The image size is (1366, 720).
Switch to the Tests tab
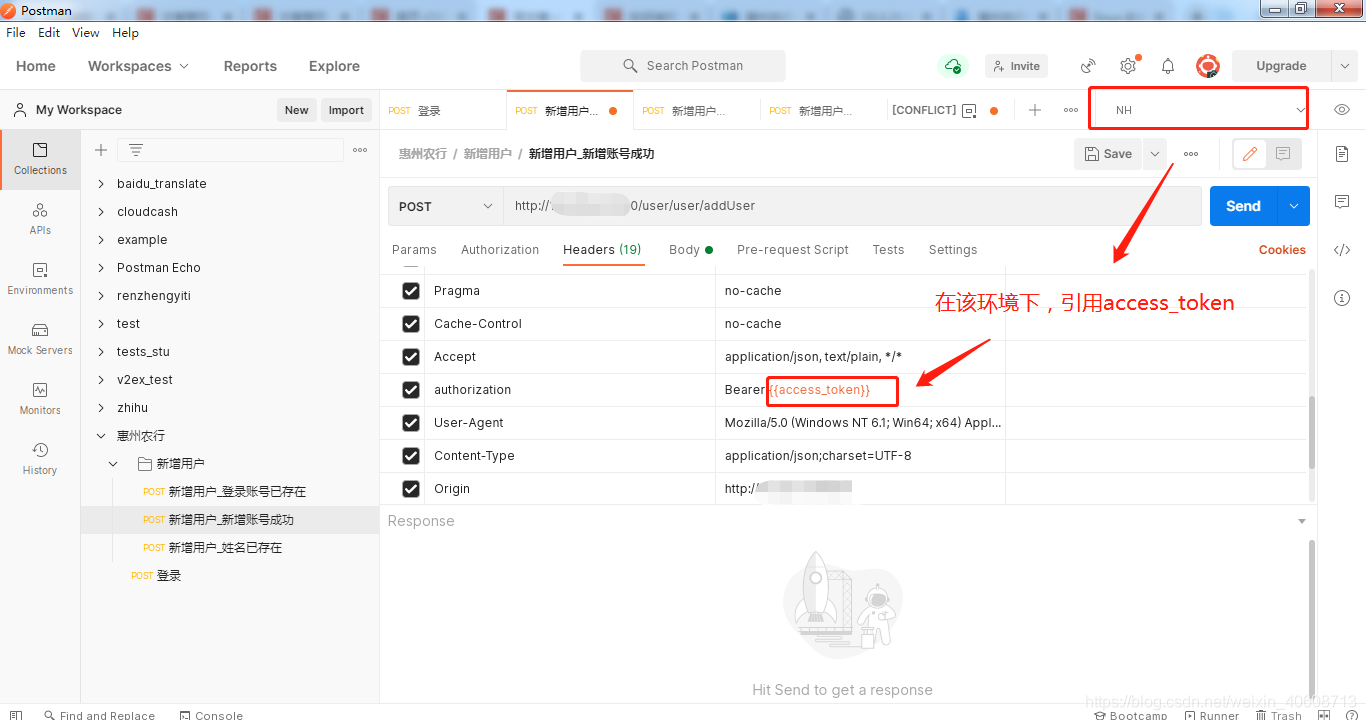click(888, 250)
